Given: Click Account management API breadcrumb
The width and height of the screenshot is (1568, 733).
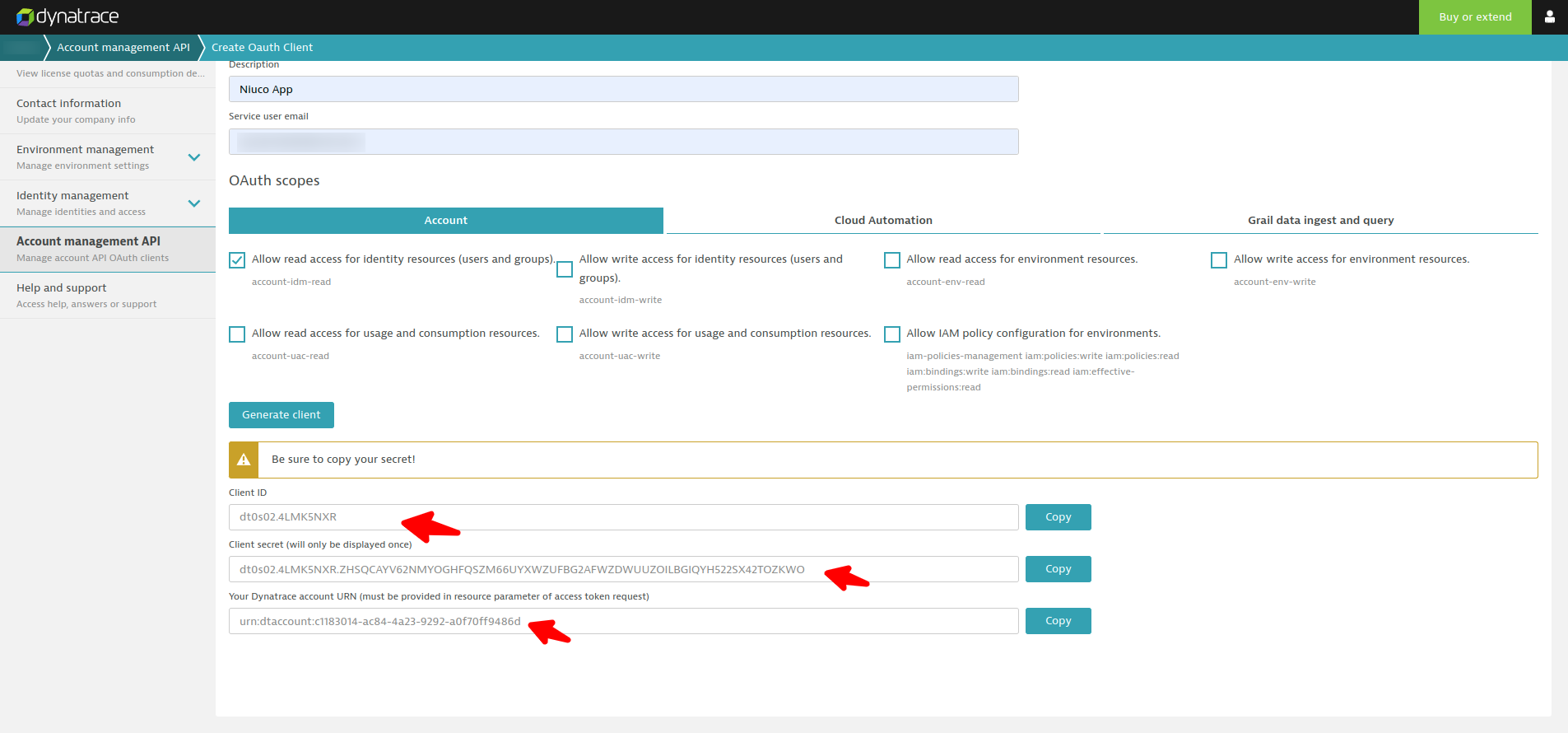Looking at the screenshot, I should point(123,48).
